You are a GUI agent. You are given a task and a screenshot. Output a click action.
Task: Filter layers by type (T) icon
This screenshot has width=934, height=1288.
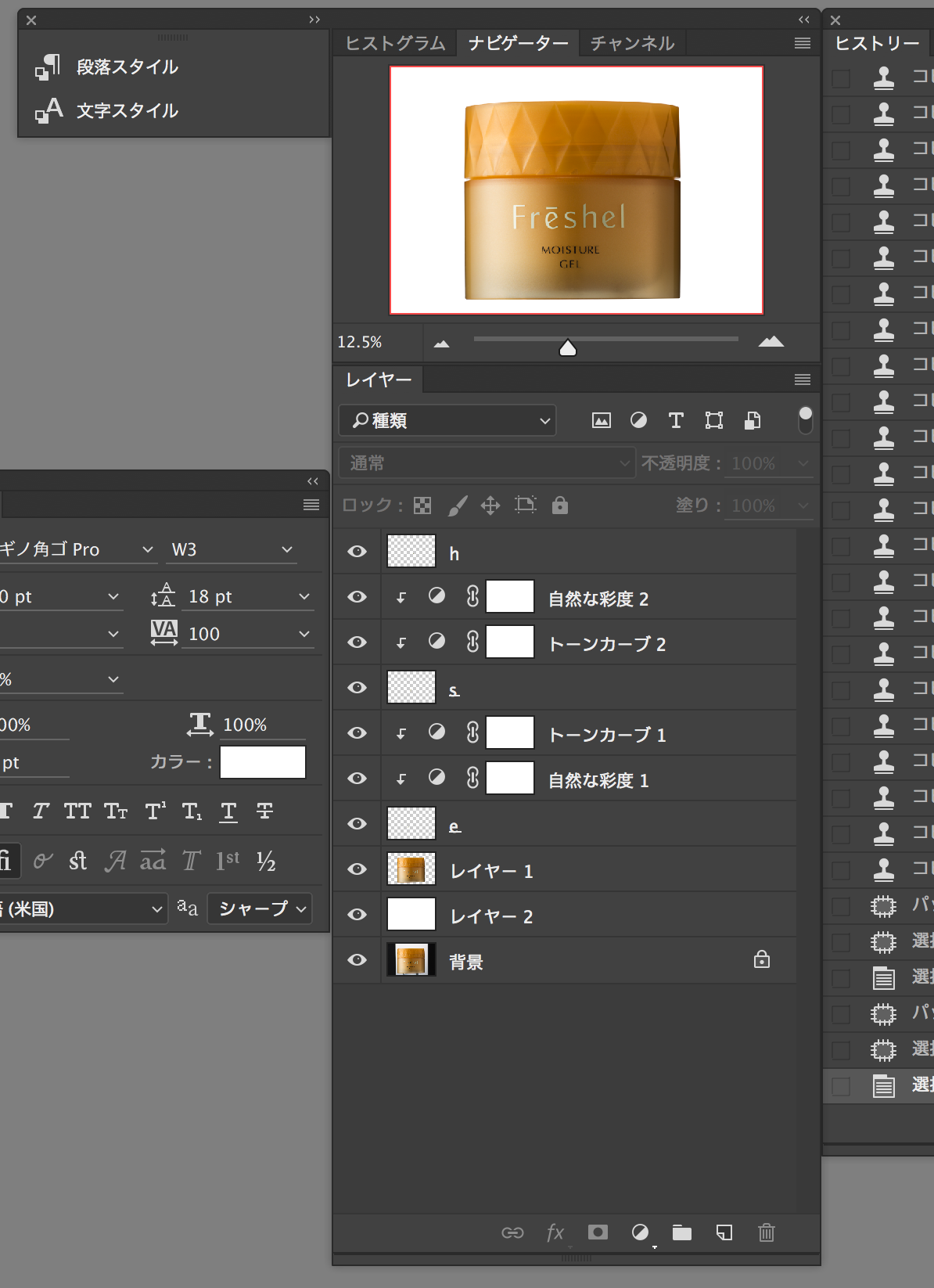[x=676, y=421]
